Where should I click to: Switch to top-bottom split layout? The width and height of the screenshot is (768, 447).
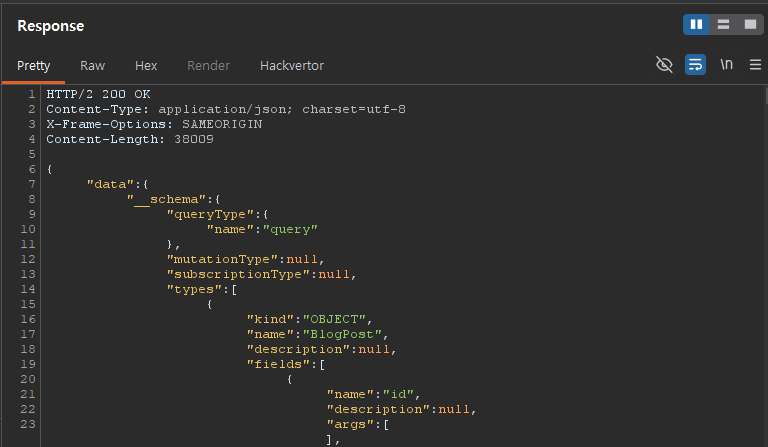pos(723,24)
